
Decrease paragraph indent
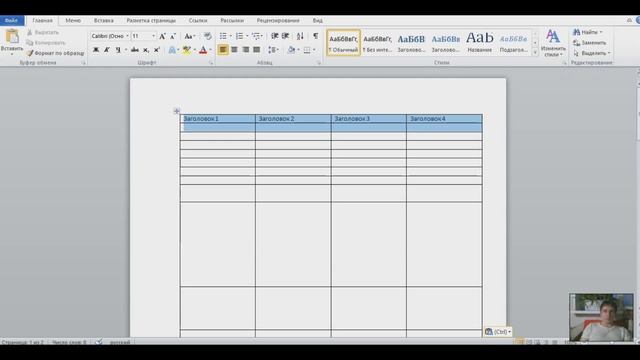pos(275,36)
